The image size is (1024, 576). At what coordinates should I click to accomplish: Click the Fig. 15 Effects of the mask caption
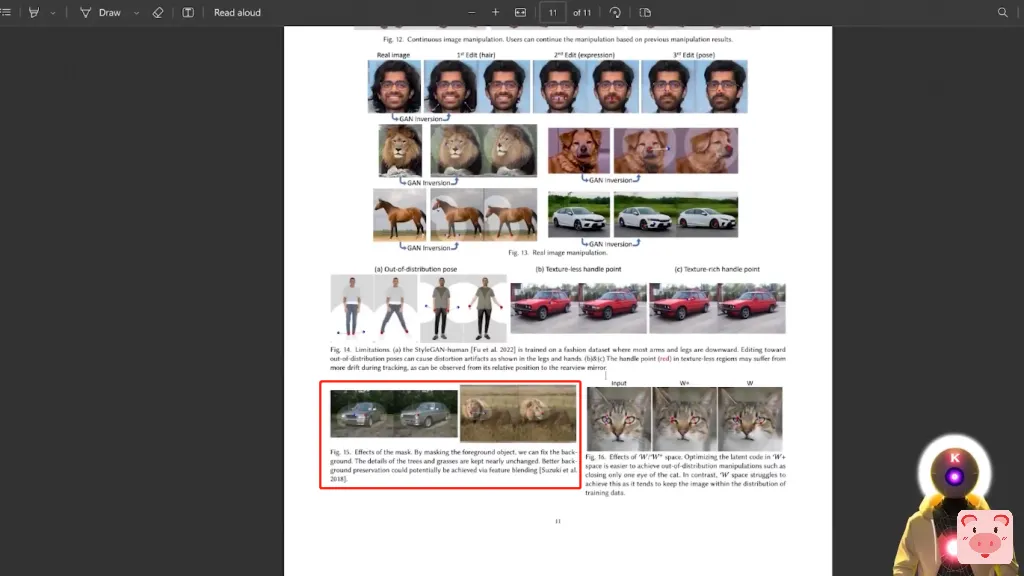[x=453, y=465]
